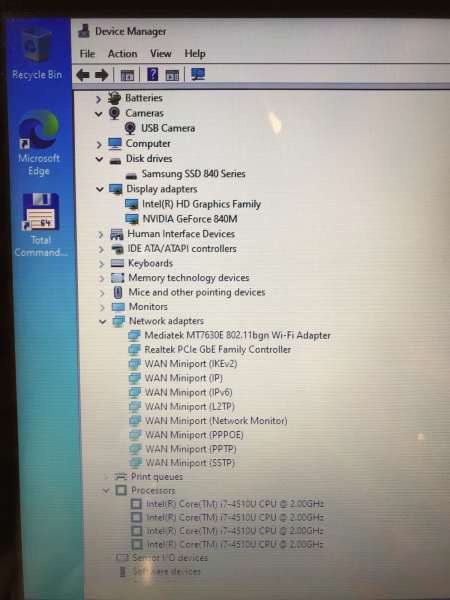Select Mediatek MT7630E 802.11bgn Wi-Fi Adapter

(x=237, y=336)
